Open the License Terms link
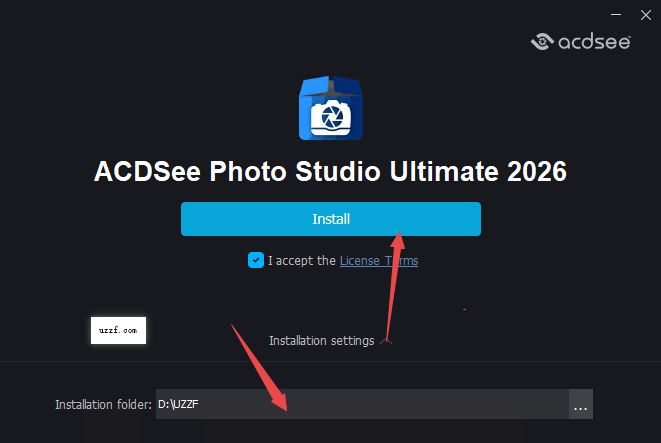Image resolution: width=661 pixels, height=443 pixels. (378, 261)
